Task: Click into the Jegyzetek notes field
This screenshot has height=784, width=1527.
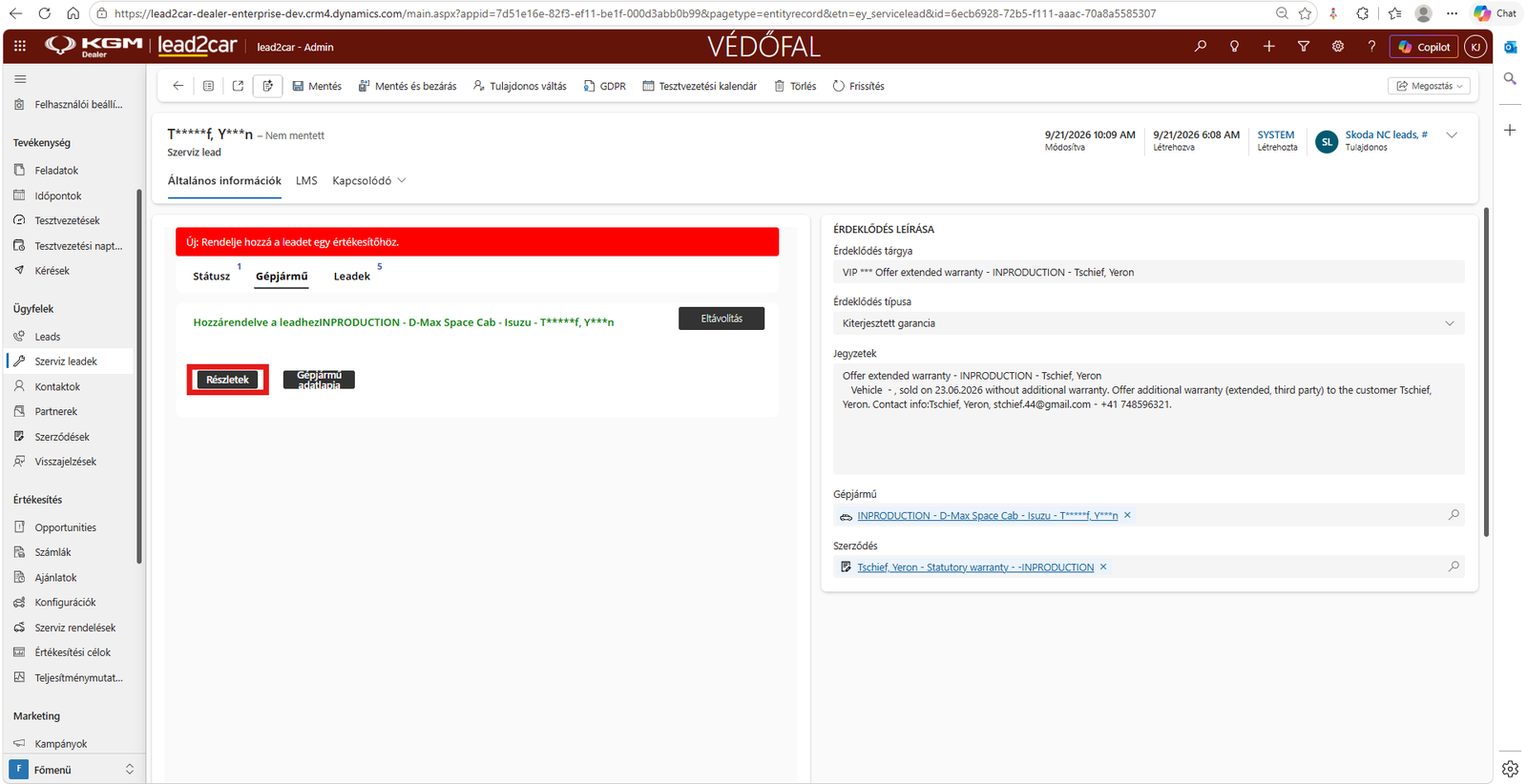Action: pos(1148,419)
